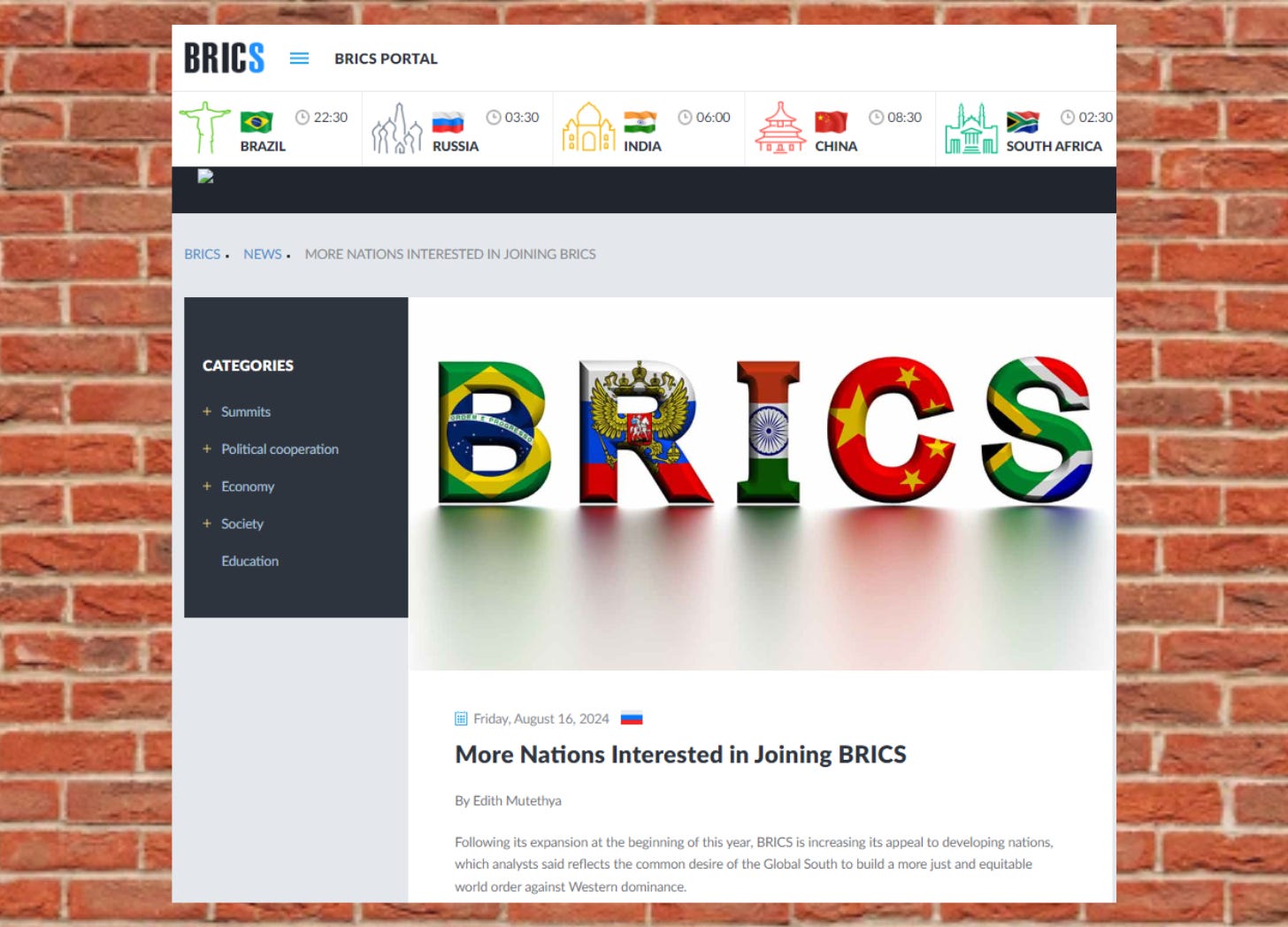1288x927 pixels.
Task: Expand the Society category plus sign
Action: pos(207,523)
